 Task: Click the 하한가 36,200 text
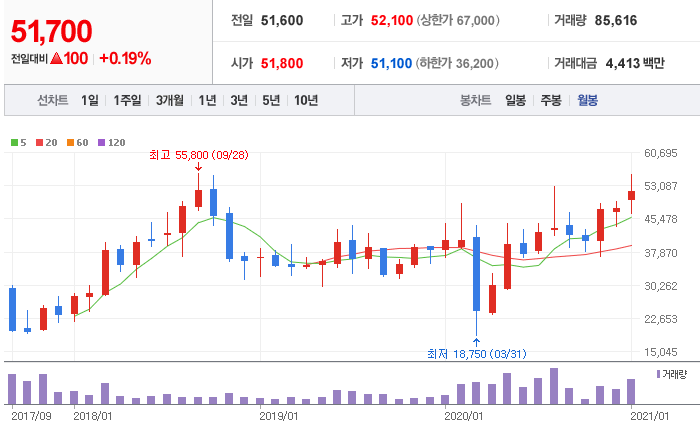pyautogui.click(x=457, y=63)
